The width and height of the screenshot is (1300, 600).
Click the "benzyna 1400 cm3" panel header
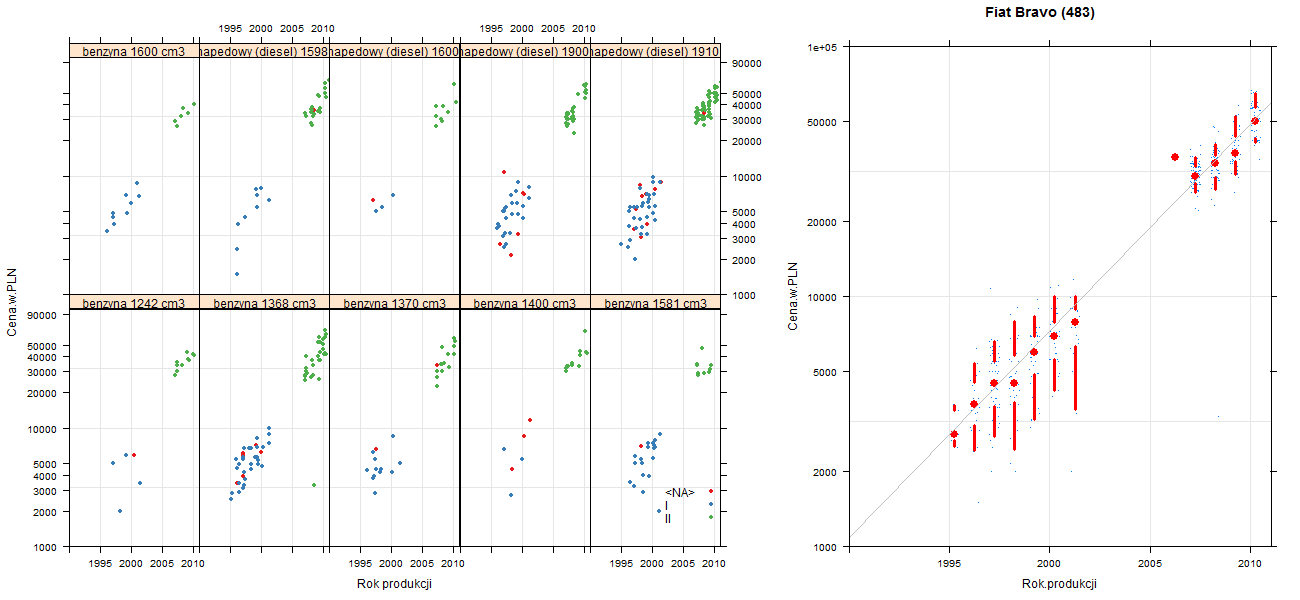[x=525, y=303]
